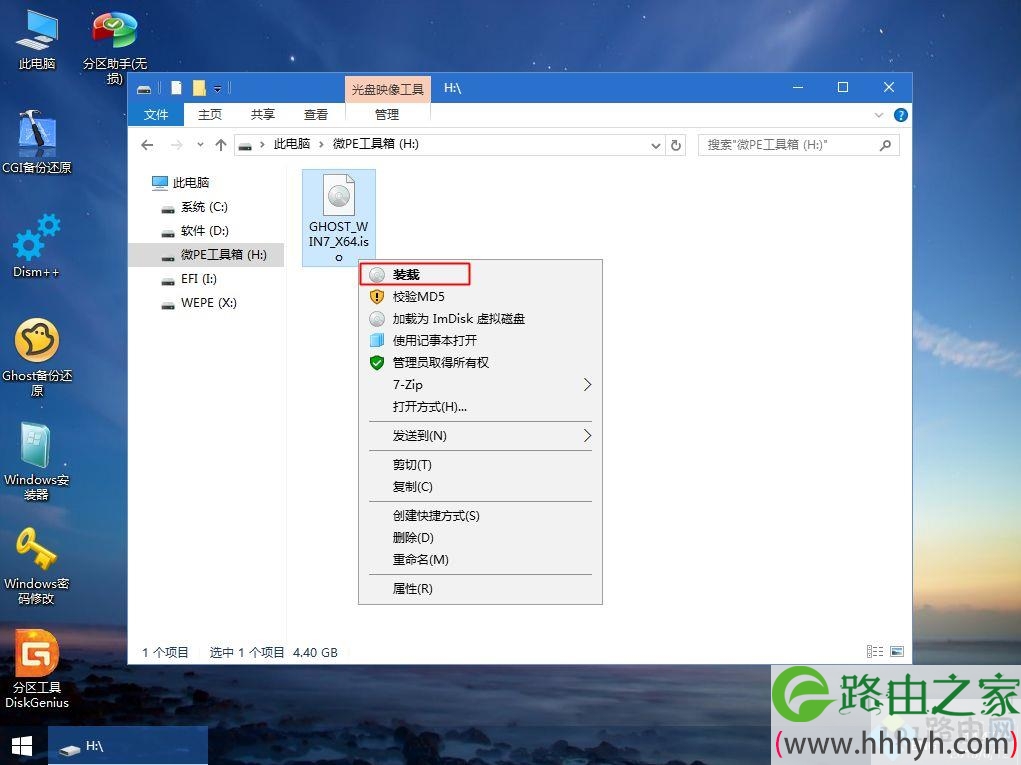
Task: Launch the Windows installer desktop icon
Action: tap(36, 462)
